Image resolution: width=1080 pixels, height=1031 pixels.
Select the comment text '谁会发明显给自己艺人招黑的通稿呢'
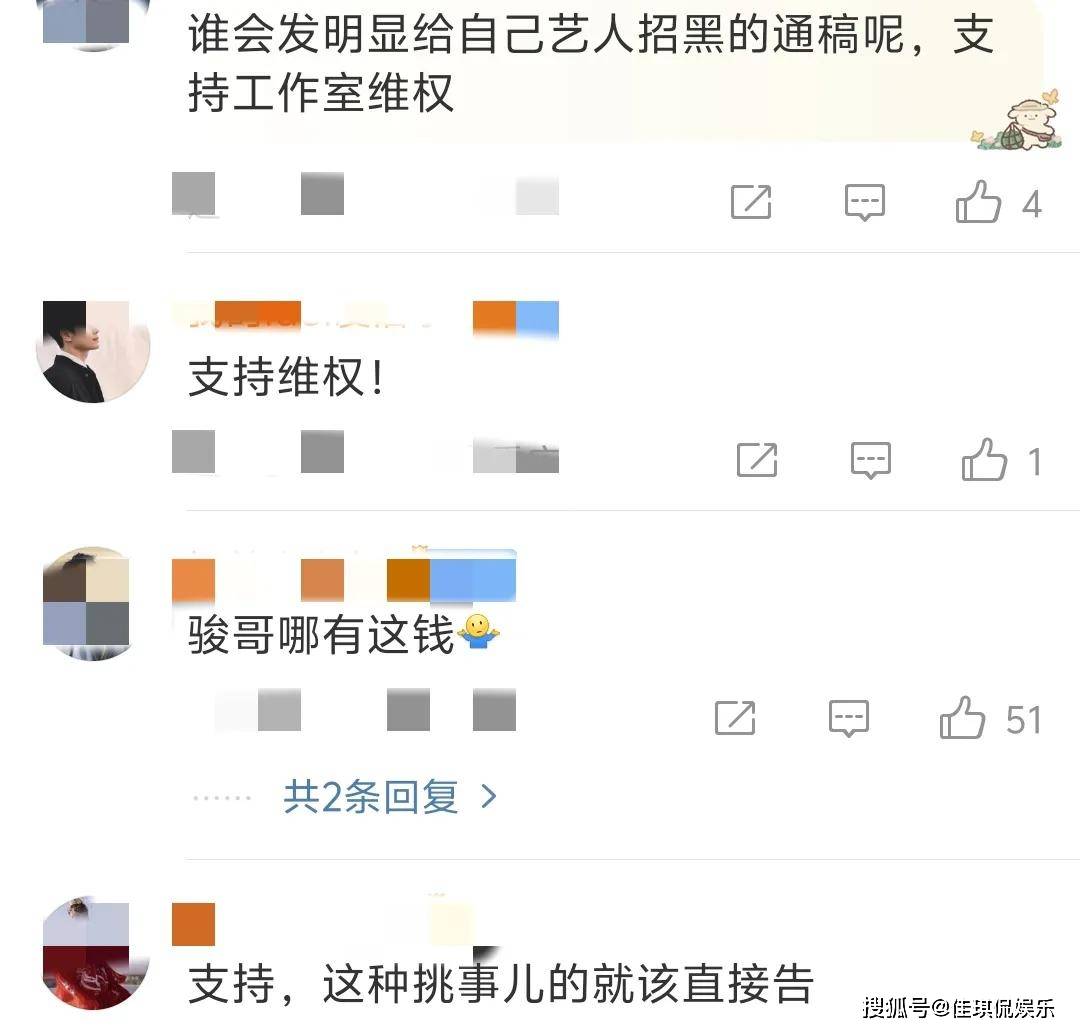(x=546, y=34)
